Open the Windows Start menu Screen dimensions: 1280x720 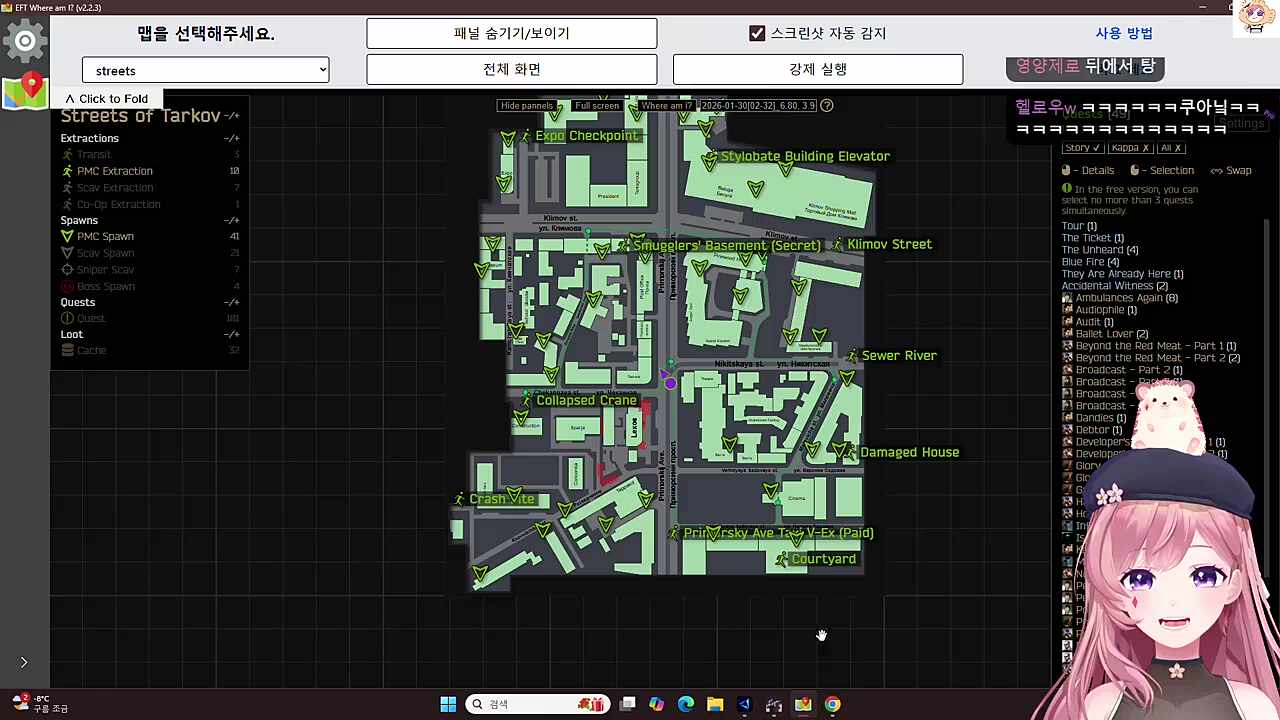pos(448,704)
